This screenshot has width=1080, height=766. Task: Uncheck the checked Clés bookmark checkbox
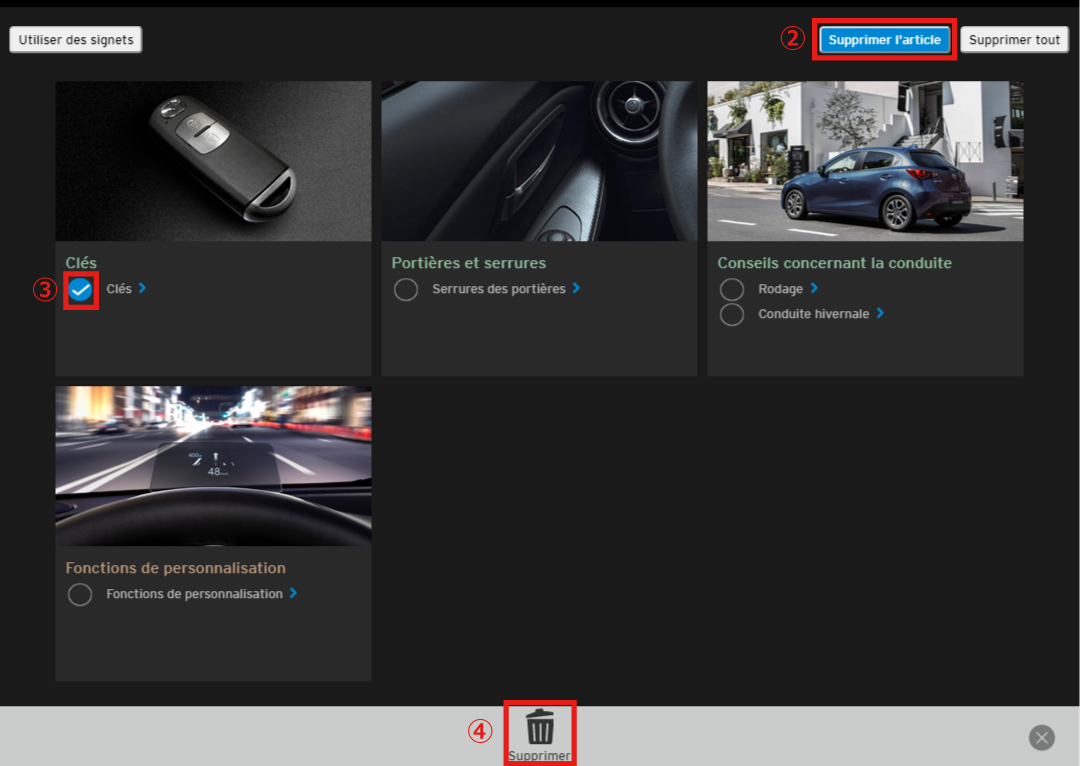[81, 290]
